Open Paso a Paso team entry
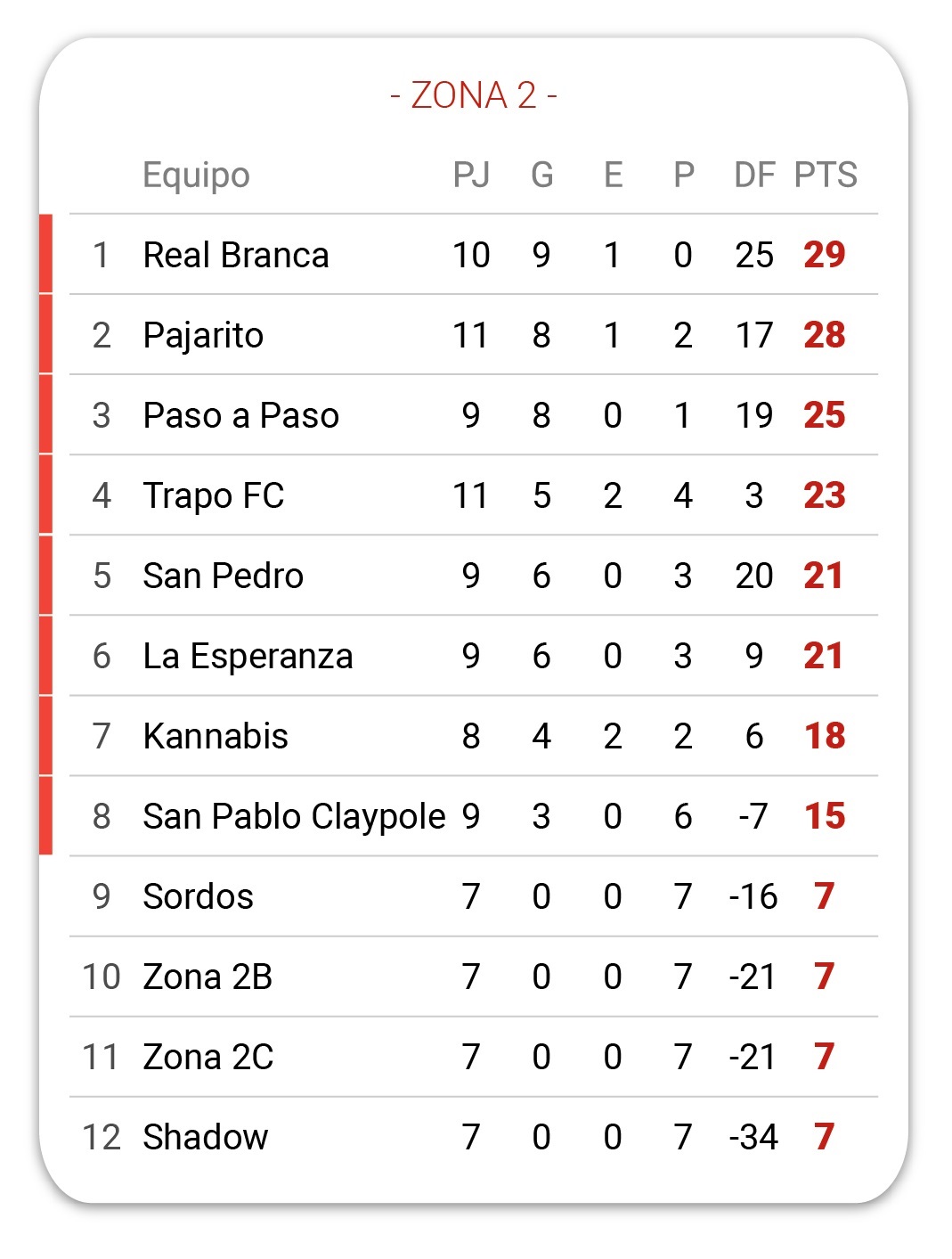The height and width of the screenshot is (1259, 952). pyautogui.click(x=474, y=415)
